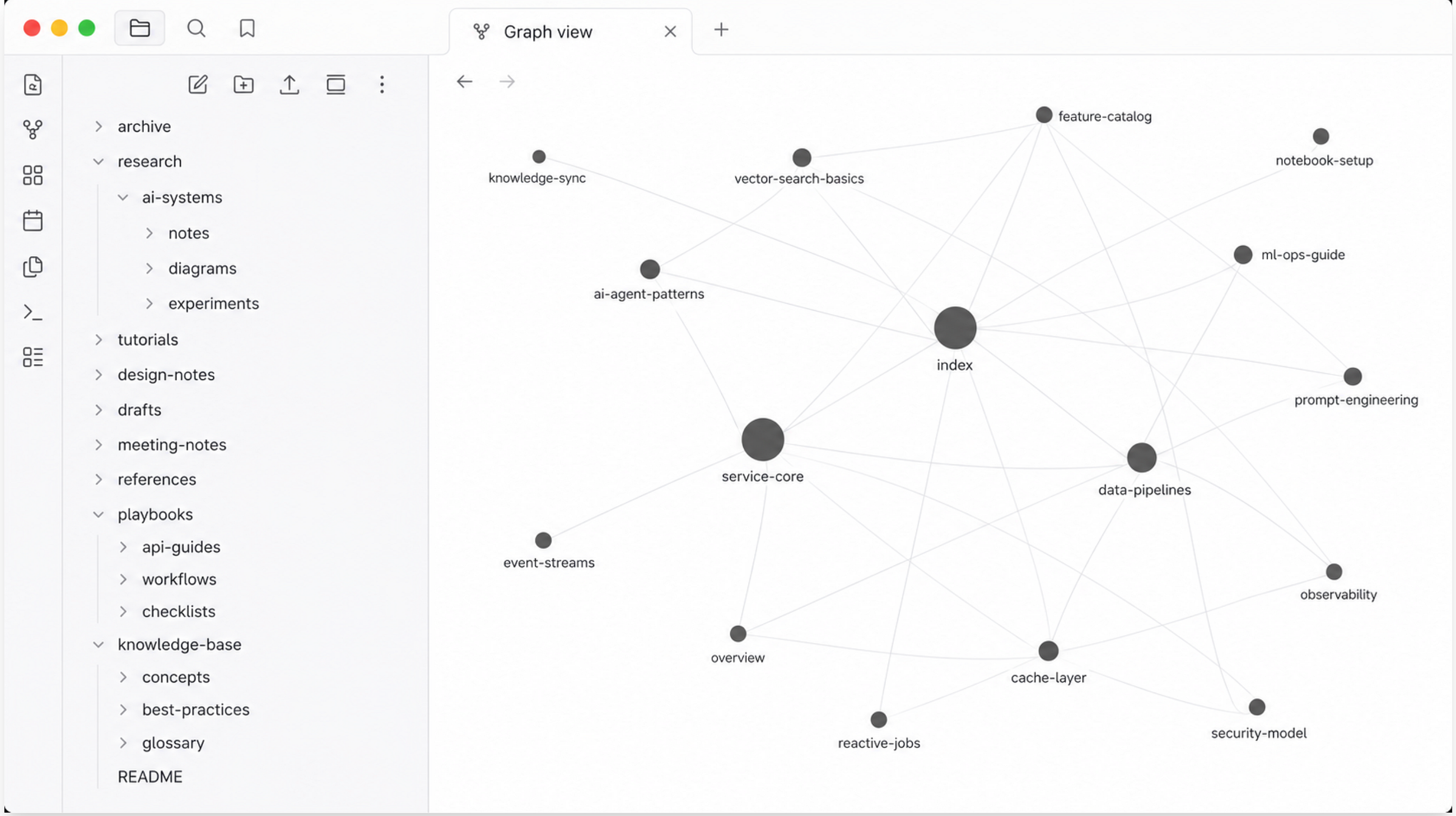Collapse the ai-systems folder
The height and width of the screenshot is (816, 1456).
click(x=123, y=198)
